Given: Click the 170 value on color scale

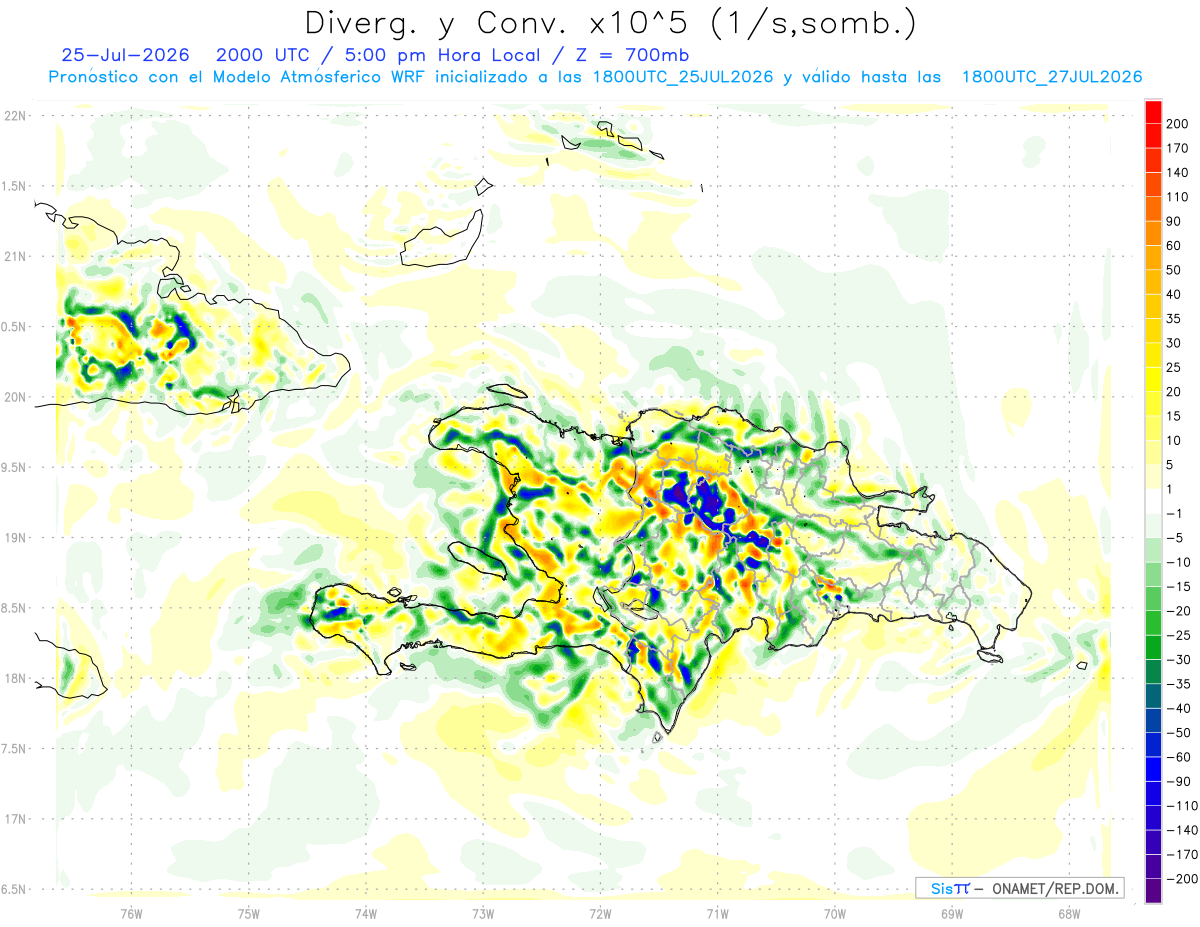Looking at the screenshot, I should 1177,148.
